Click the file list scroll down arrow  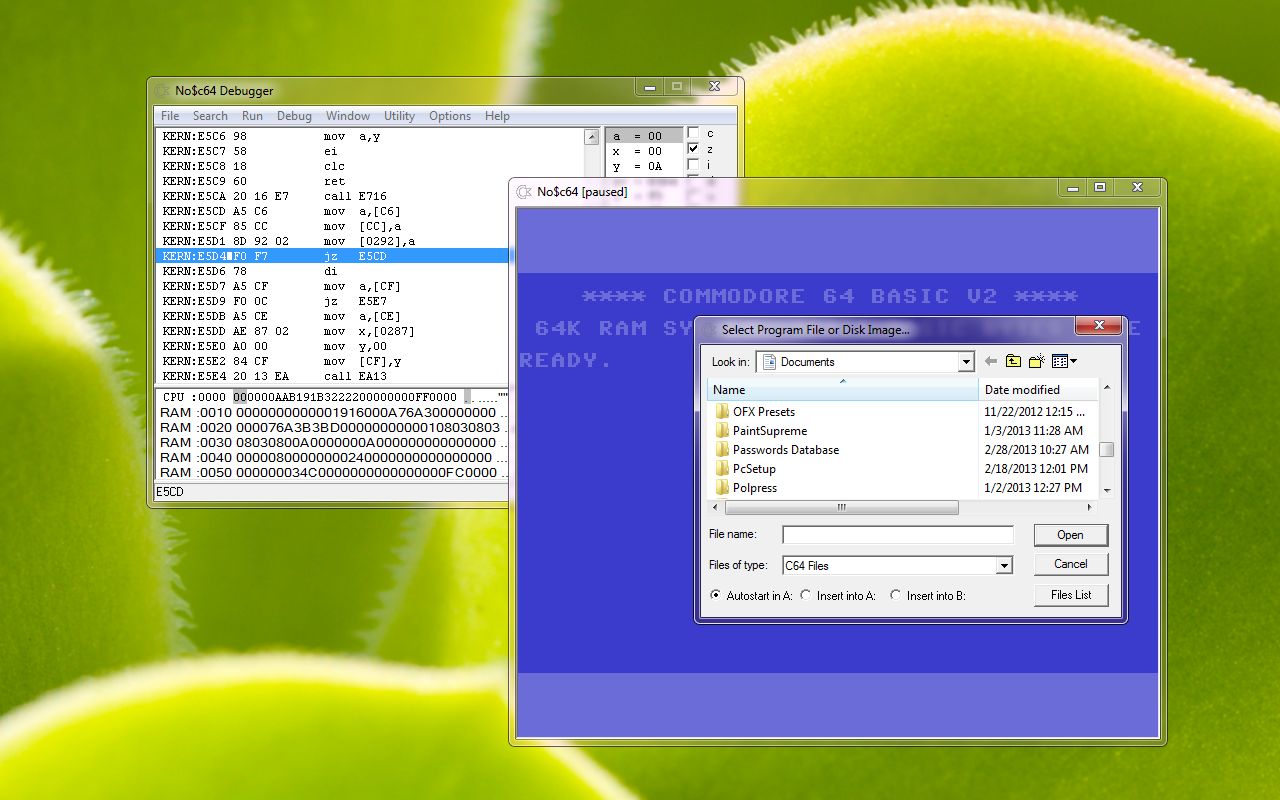[x=1106, y=490]
